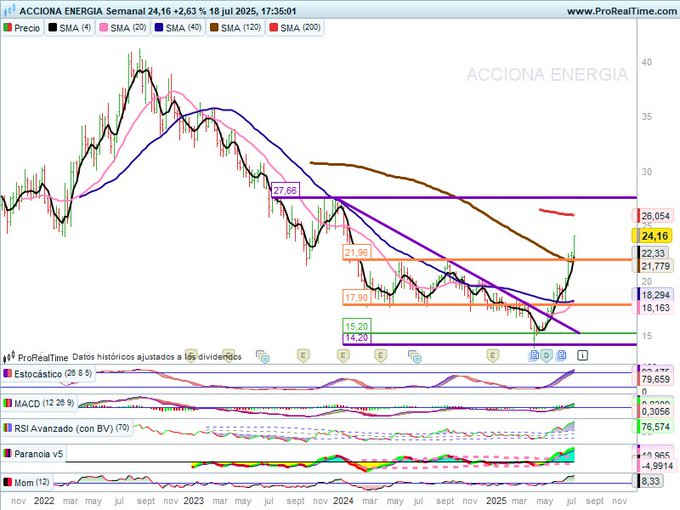
Task: Click the earnings marker at start of 2024
Action: (343, 356)
